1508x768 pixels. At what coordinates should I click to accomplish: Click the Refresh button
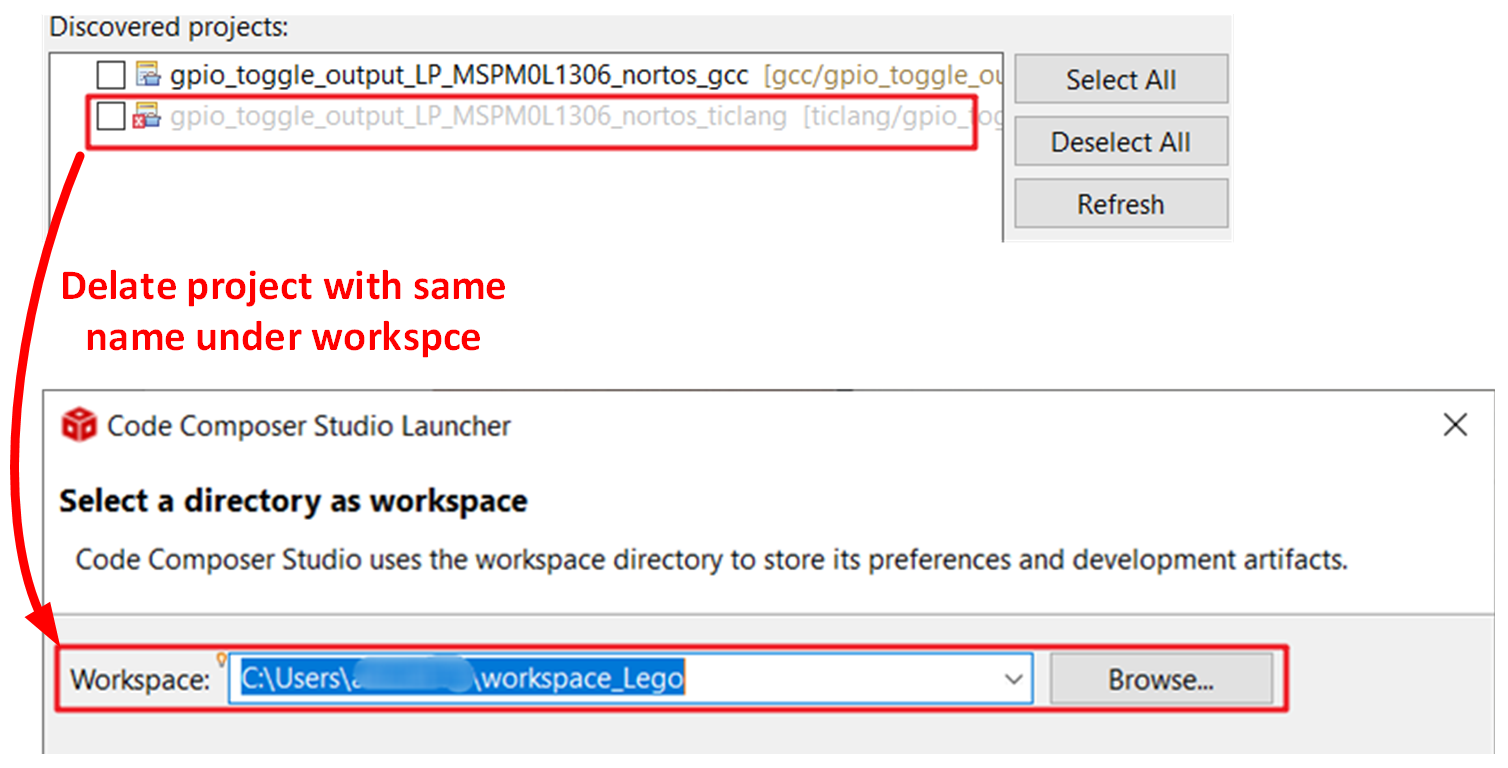pyautogui.click(x=1121, y=204)
